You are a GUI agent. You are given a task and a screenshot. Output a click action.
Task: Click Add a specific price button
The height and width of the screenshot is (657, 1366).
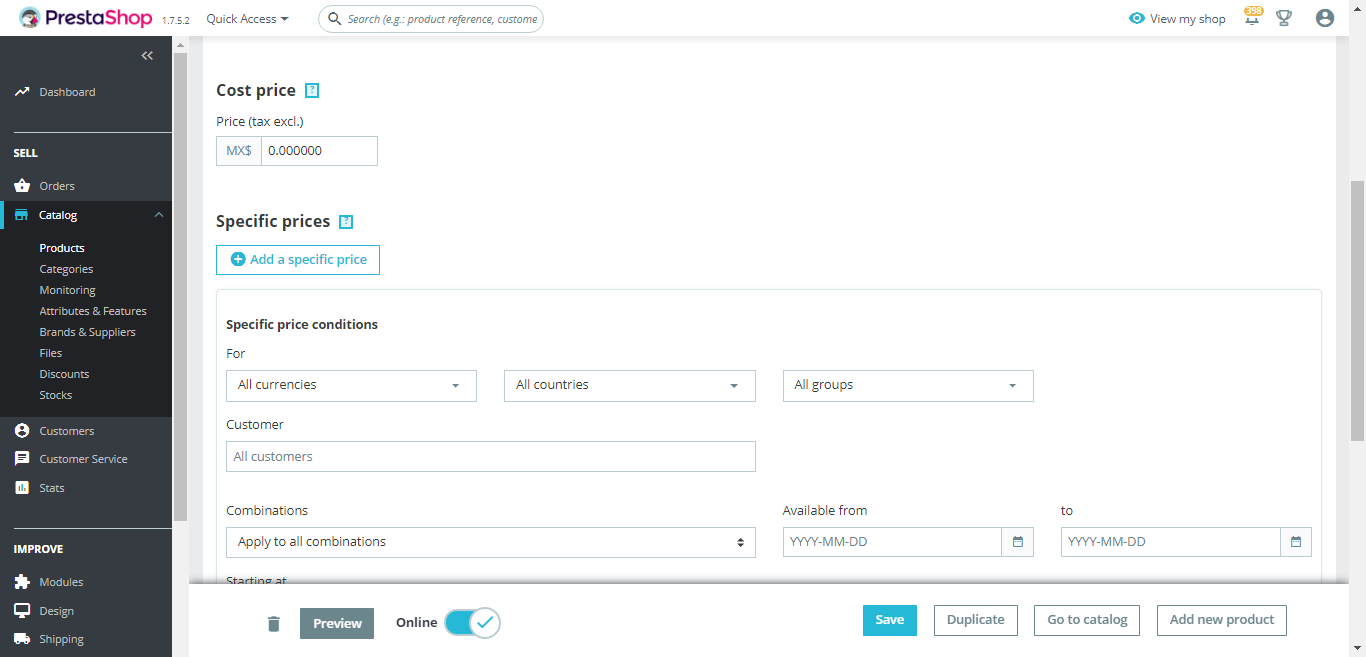coord(298,259)
